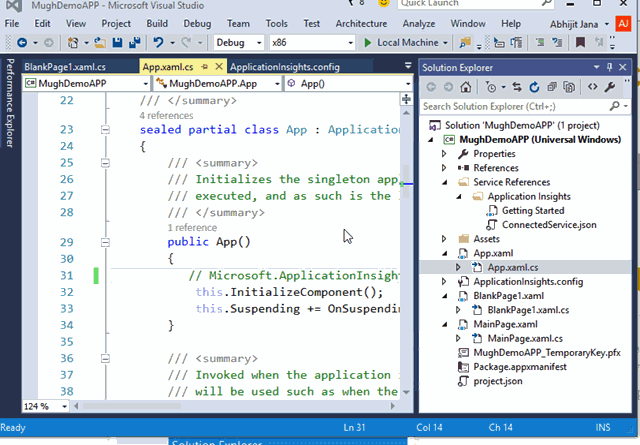
Task: Click Show All Files icon in Solution Explorer
Action: pos(569,87)
